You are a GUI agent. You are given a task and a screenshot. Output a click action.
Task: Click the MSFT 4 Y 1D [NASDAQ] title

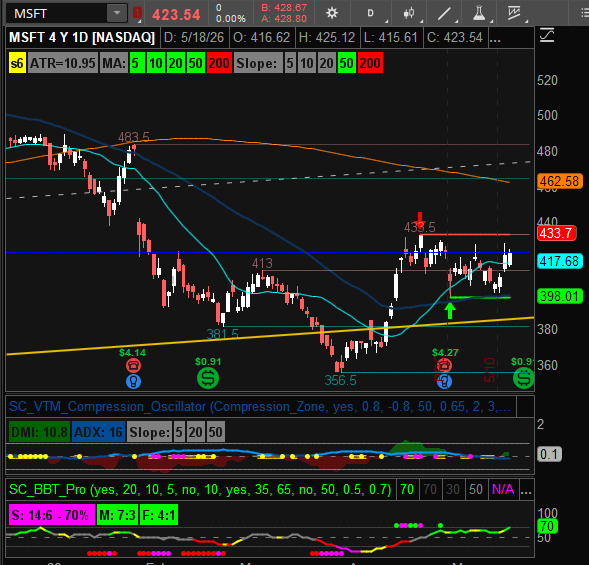pos(82,38)
